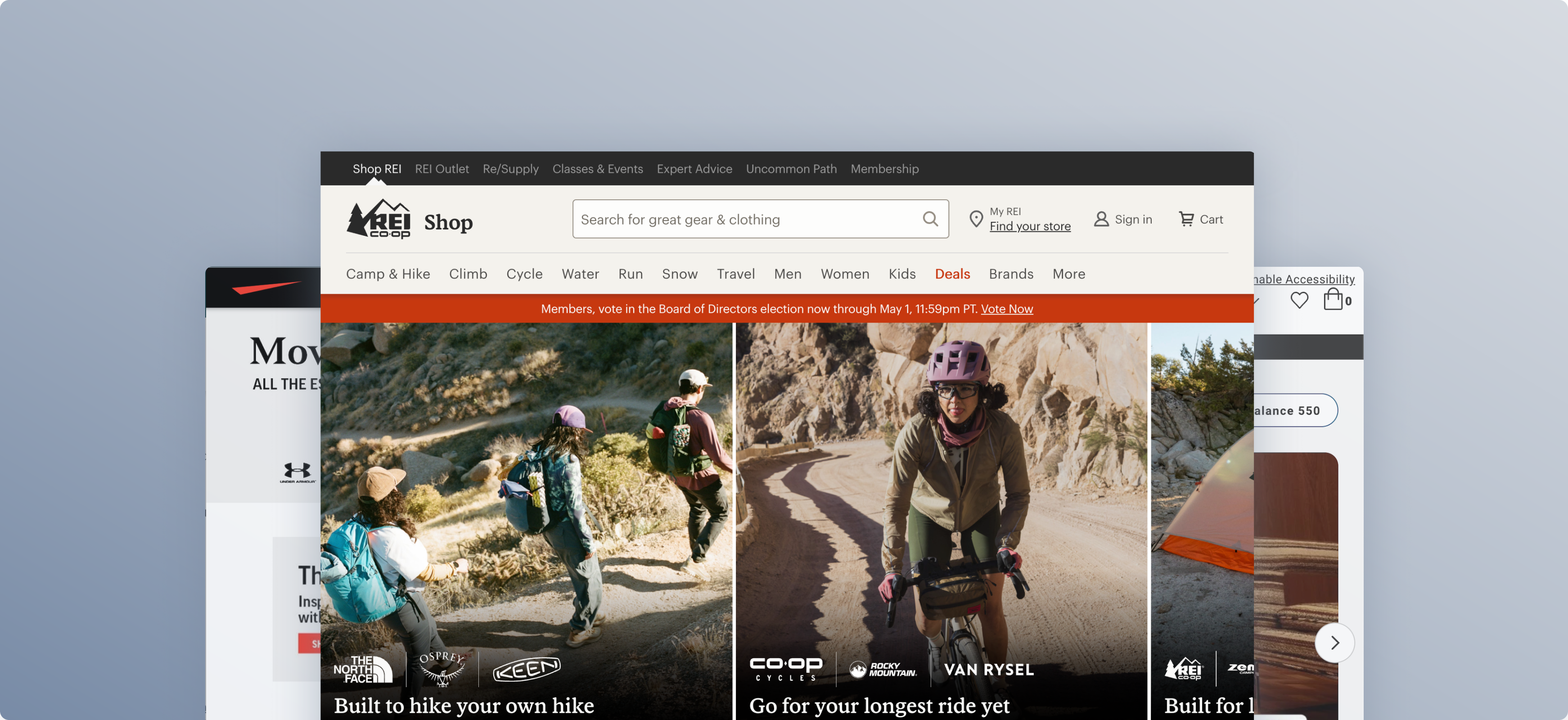Click the REI Co-op logo

click(378, 219)
